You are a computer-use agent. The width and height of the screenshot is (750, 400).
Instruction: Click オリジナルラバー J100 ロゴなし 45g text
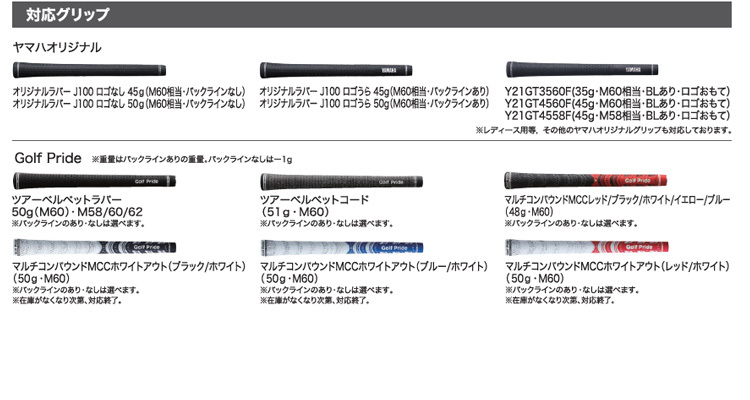129,91
